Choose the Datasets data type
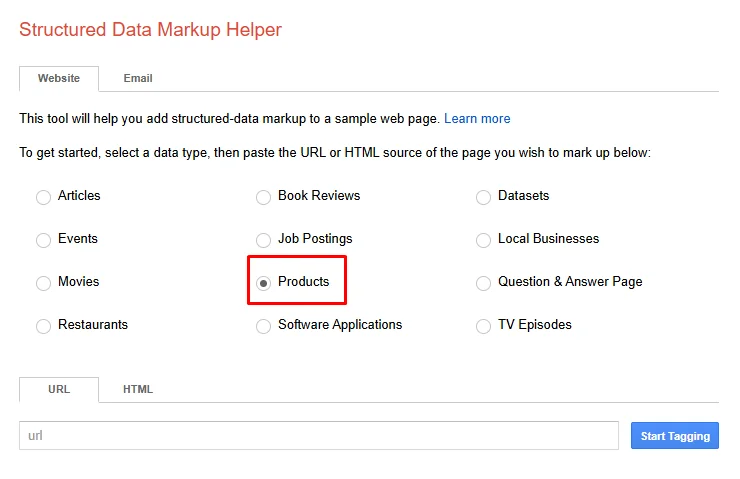Image resolution: width=740 pixels, height=479 pixels. [483, 197]
